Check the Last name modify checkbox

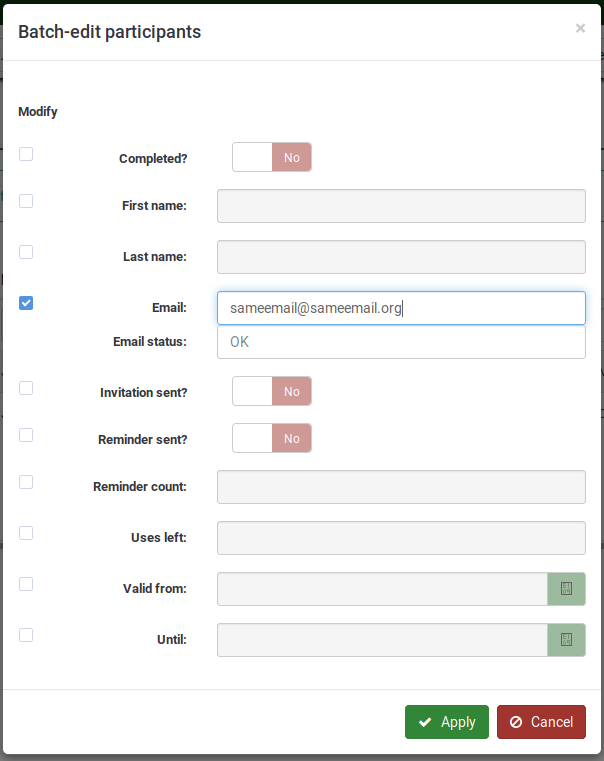point(26,252)
